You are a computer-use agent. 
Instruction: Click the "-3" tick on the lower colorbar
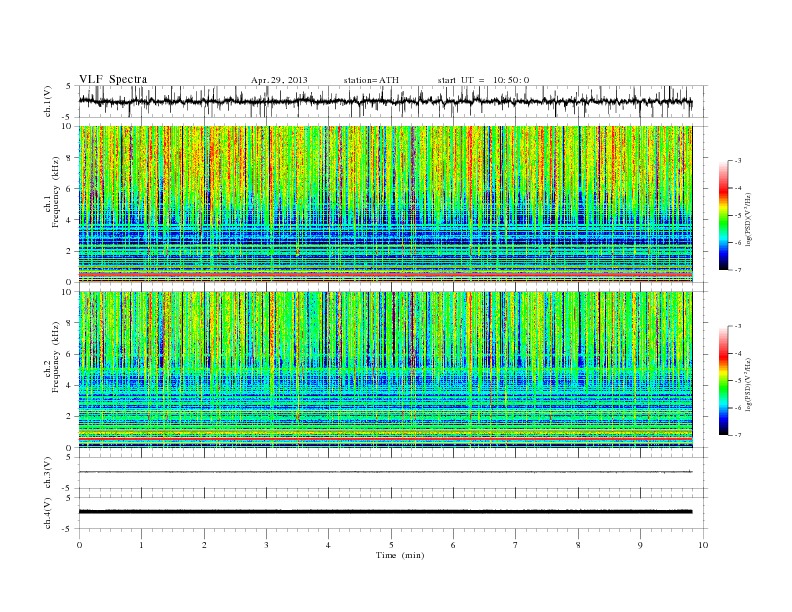point(738,327)
